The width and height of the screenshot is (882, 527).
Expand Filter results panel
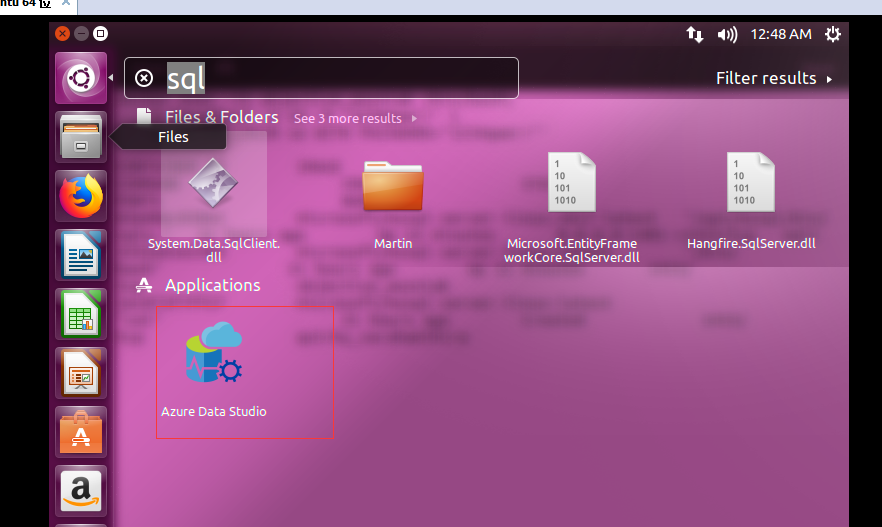(773, 78)
